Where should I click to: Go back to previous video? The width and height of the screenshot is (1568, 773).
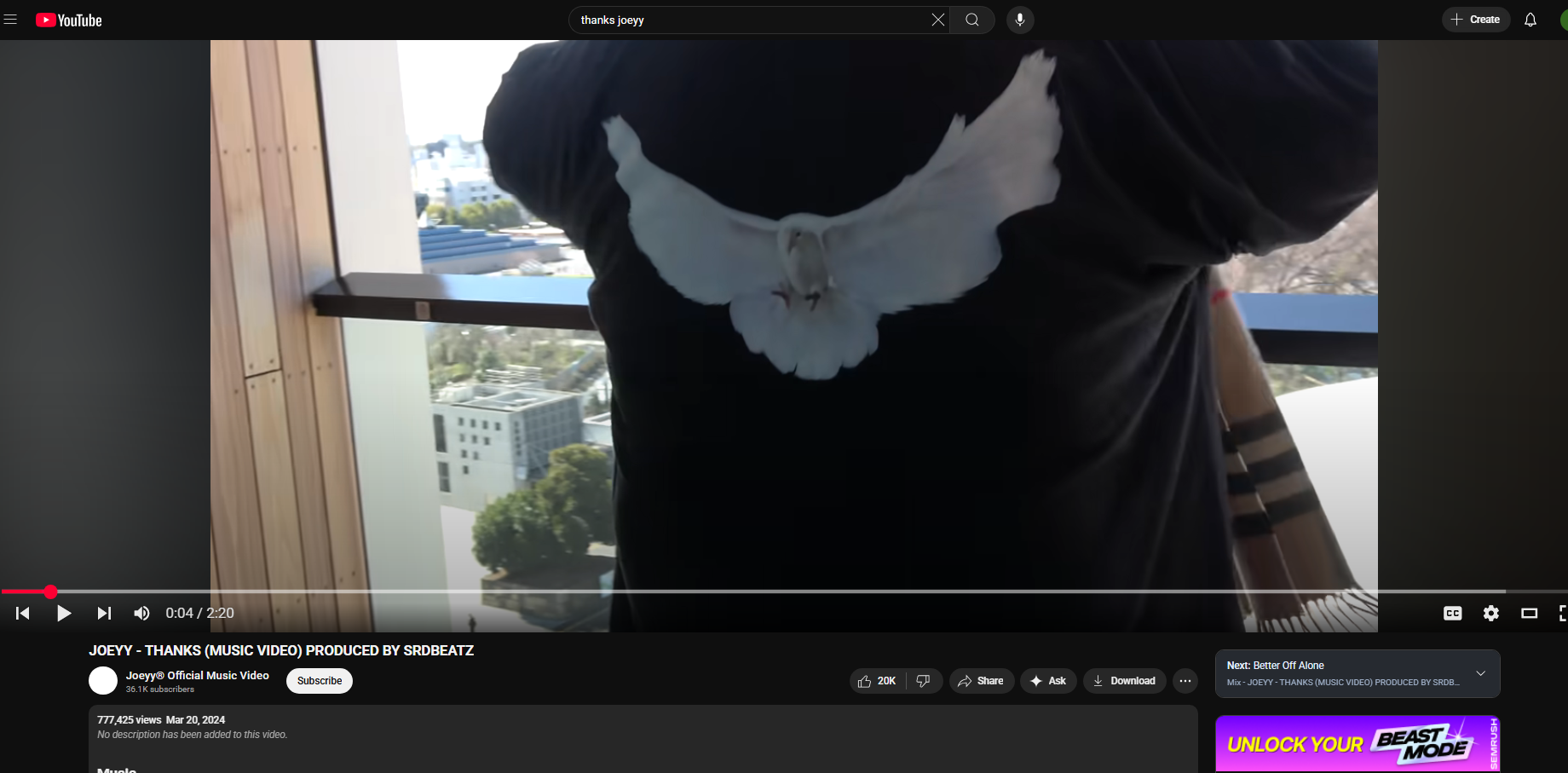(x=23, y=613)
